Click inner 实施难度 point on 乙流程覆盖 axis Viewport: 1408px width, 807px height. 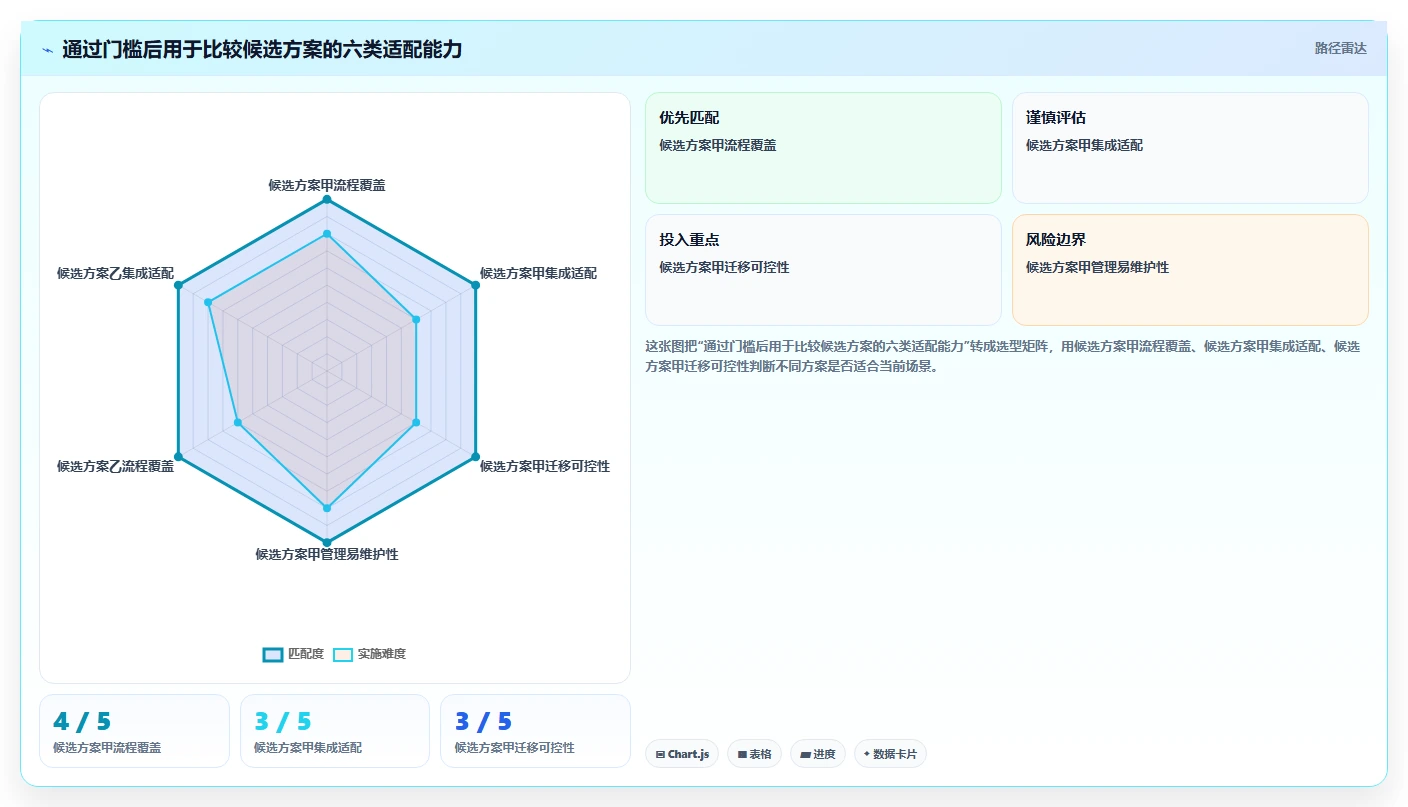[x=238, y=422]
